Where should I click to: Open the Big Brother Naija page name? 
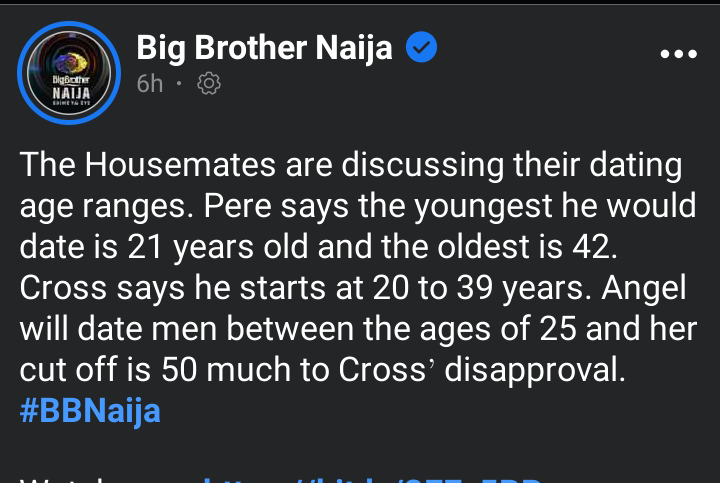(264, 48)
